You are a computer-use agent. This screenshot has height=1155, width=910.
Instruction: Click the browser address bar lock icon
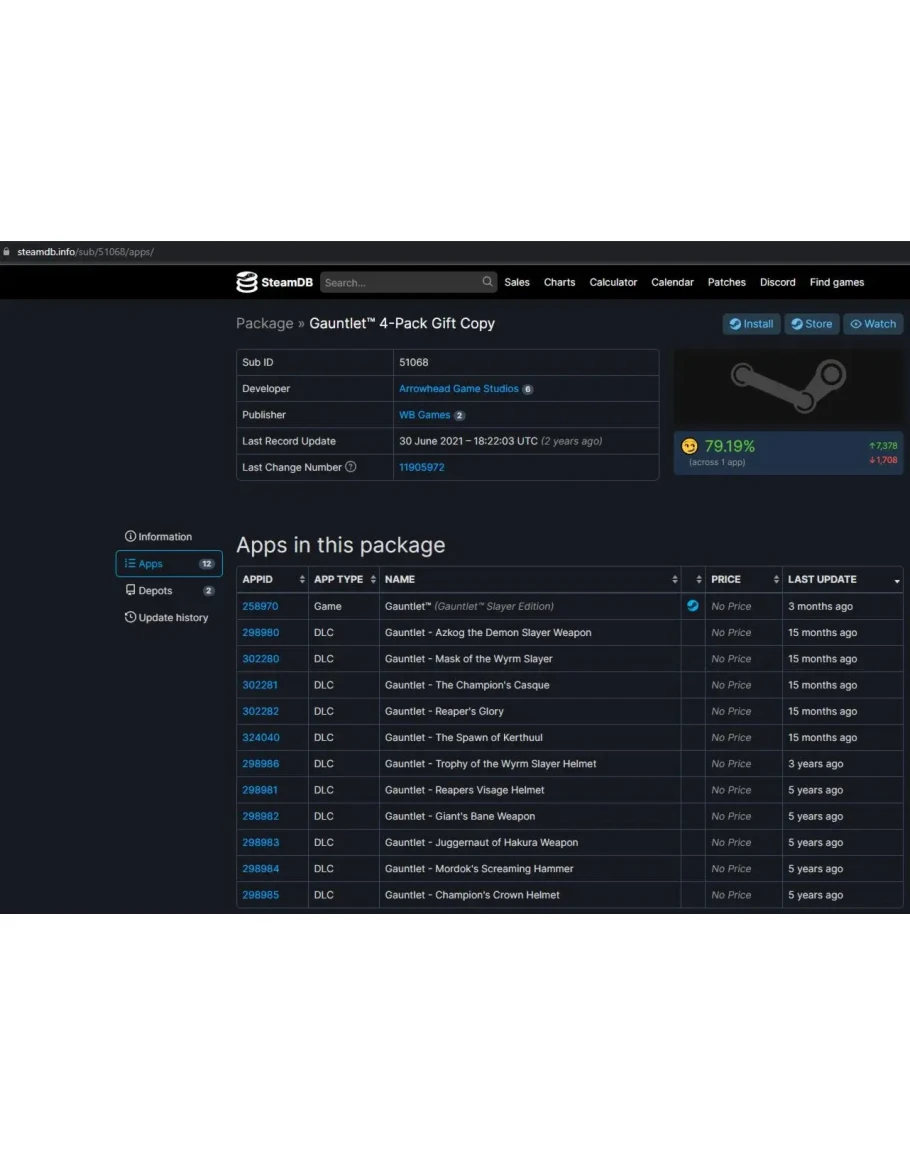(x=7, y=252)
